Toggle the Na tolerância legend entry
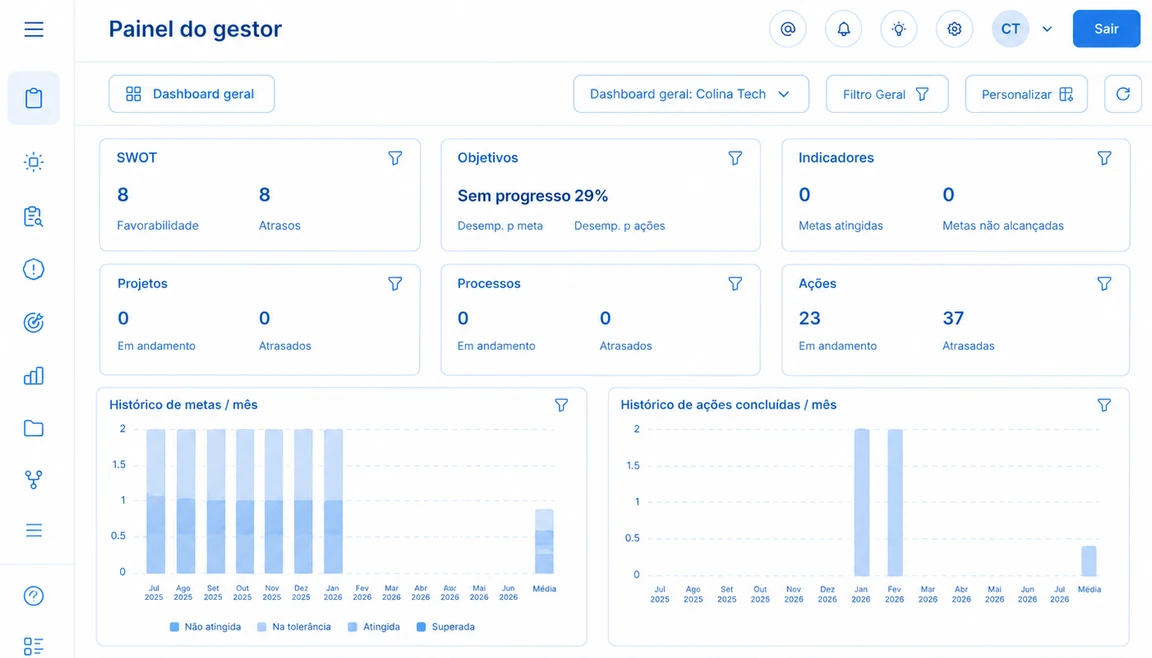Image resolution: width=1152 pixels, height=658 pixels. tap(294, 626)
